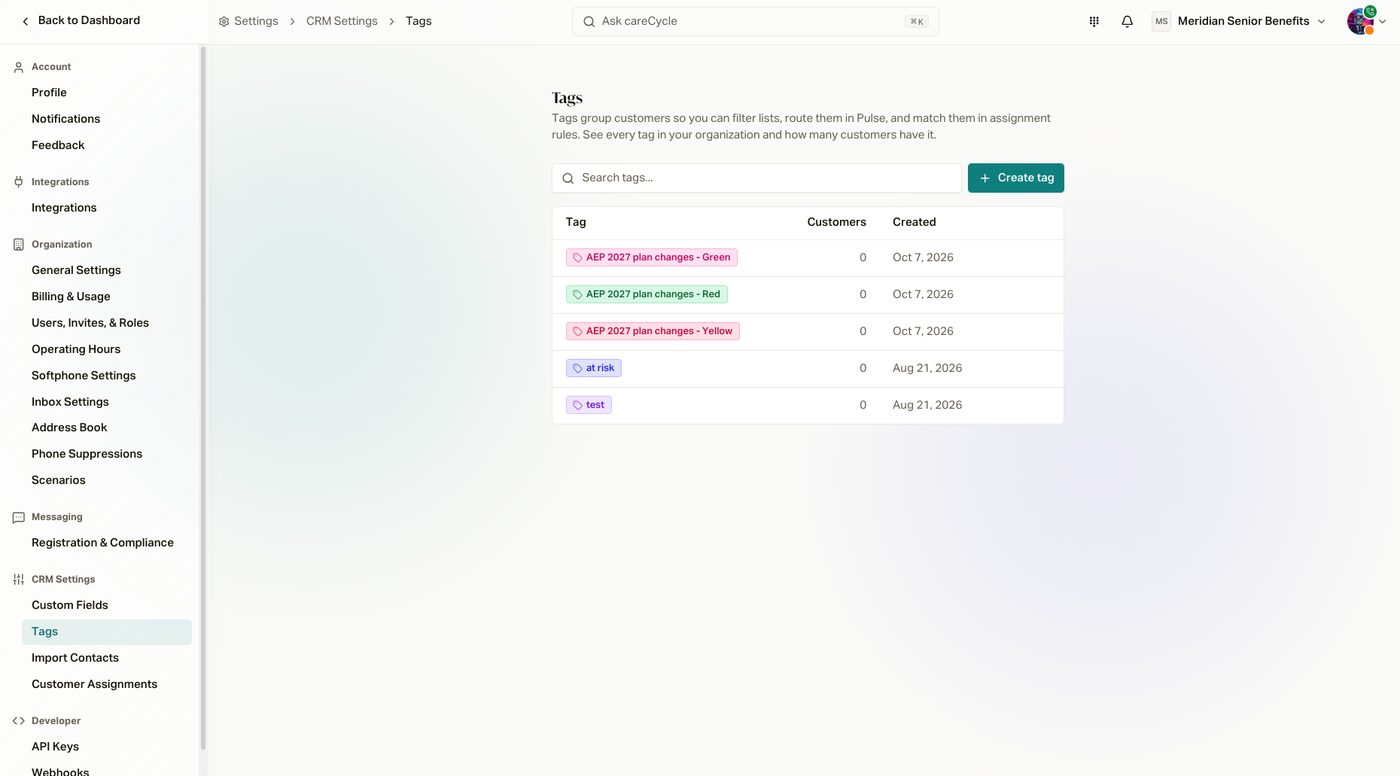Click the sidebar vertical scrollbar
Viewport: 1400px width, 776px height.
point(203,398)
